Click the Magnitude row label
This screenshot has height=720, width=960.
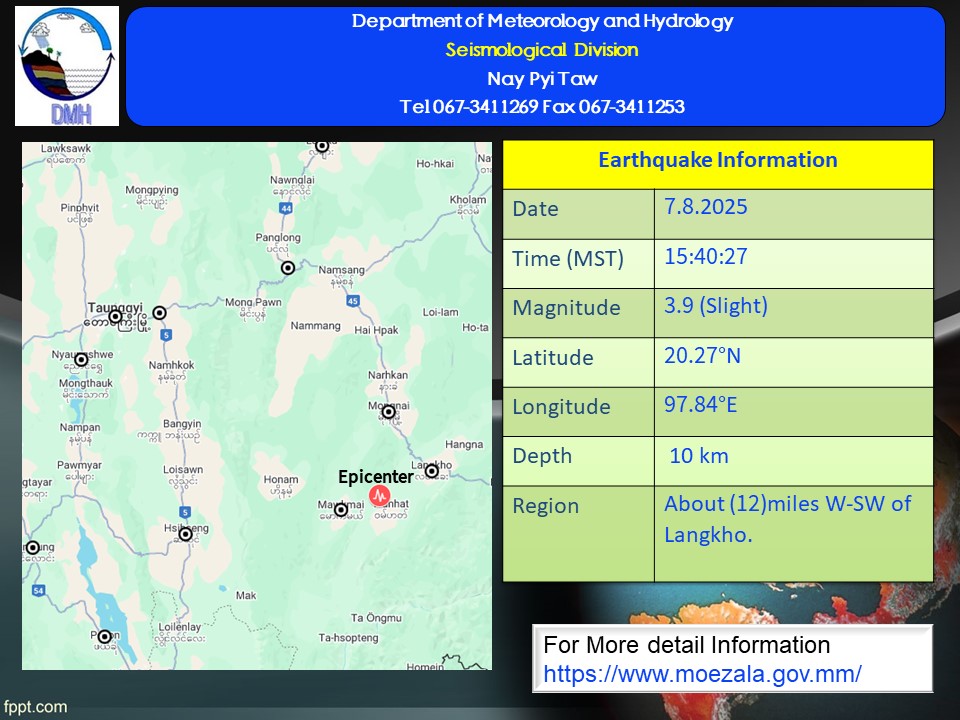pyautogui.click(x=566, y=308)
